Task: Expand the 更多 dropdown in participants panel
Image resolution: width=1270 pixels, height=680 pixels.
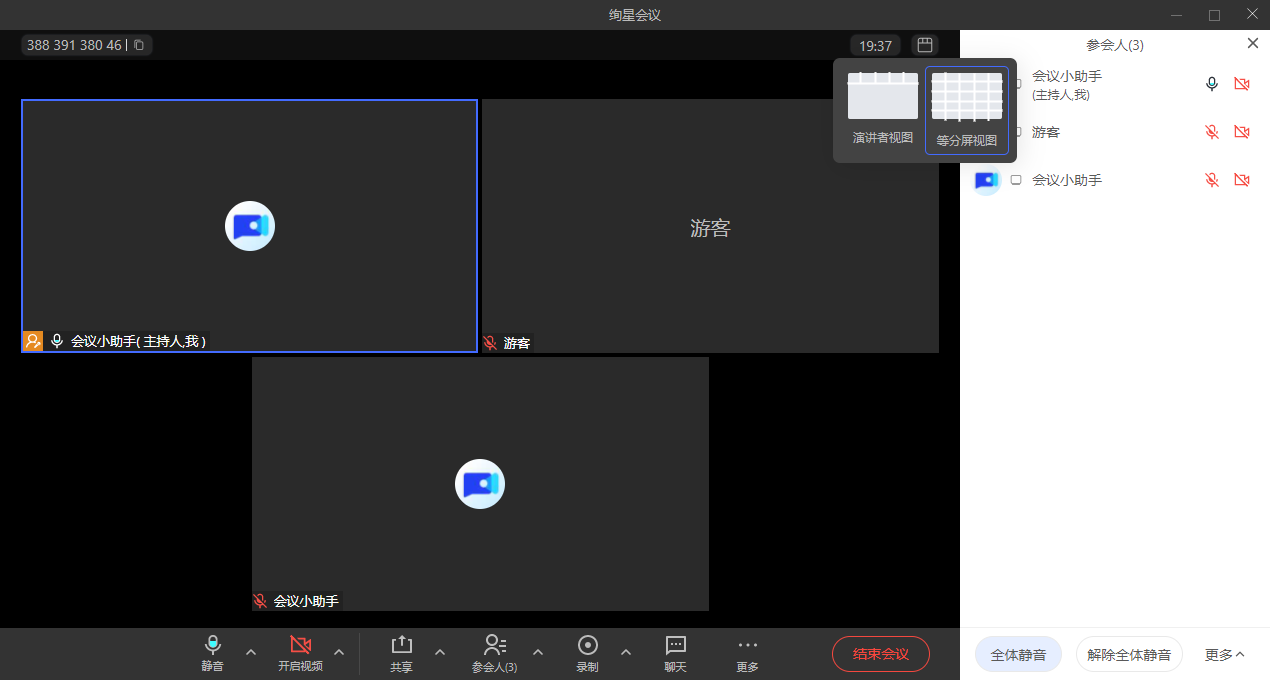Action: (x=1224, y=655)
